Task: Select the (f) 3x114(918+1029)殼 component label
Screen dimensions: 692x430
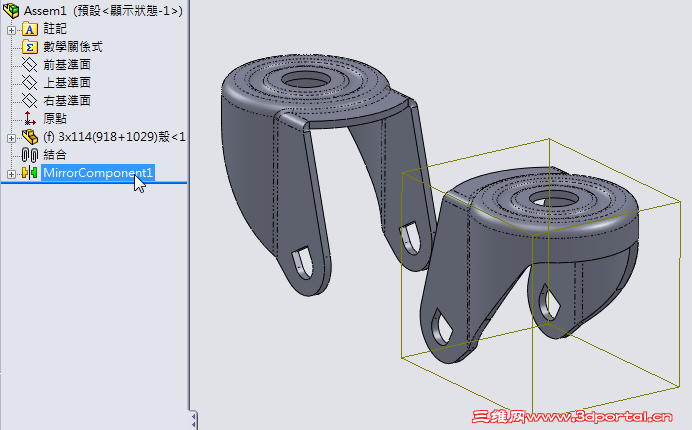Action: tap(114, 137)
